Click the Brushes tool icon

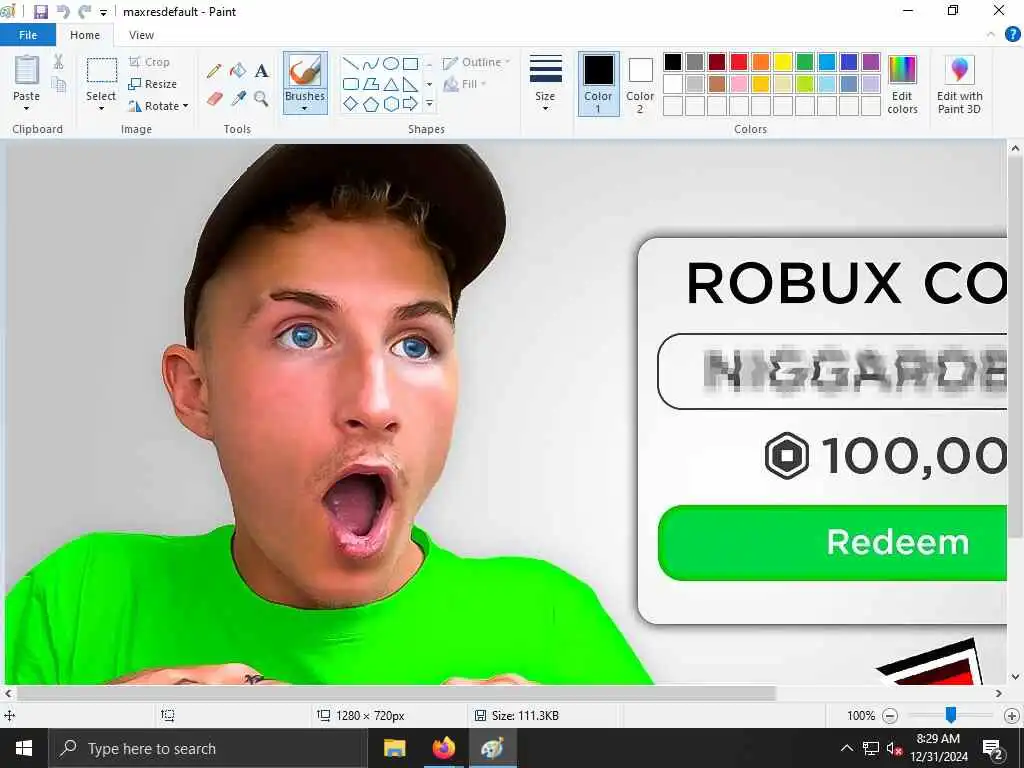305,71
